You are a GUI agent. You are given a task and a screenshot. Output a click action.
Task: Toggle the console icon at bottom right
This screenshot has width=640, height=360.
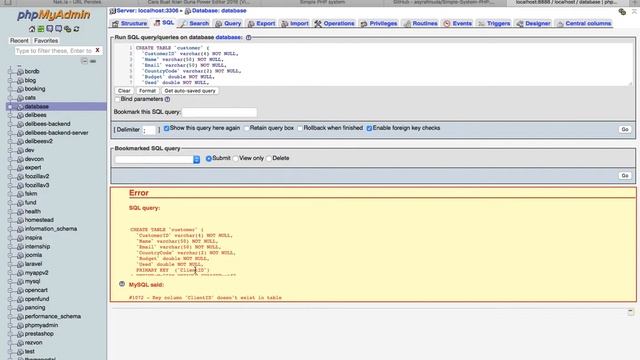630,311
